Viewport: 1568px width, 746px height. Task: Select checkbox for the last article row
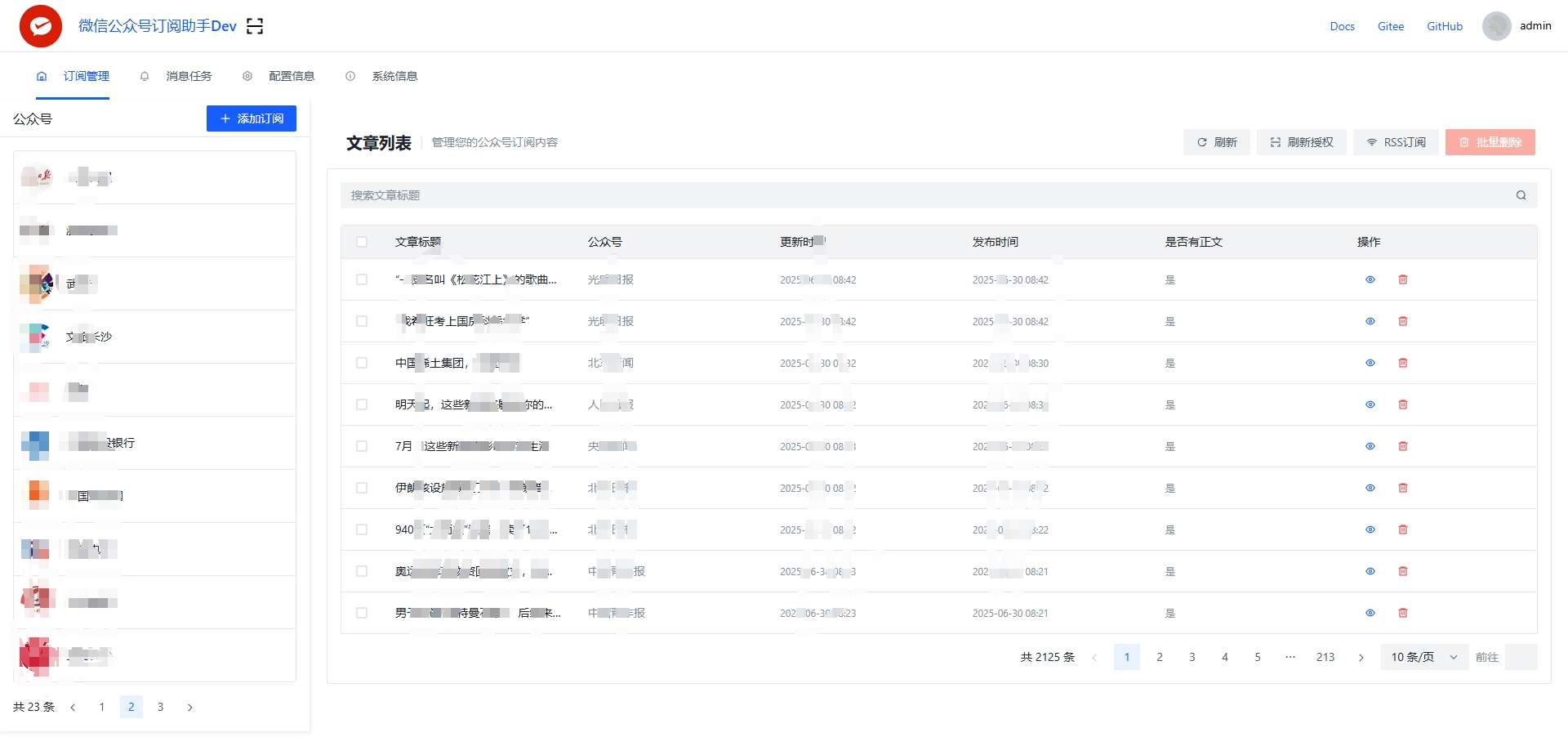(x=362, y=613)
